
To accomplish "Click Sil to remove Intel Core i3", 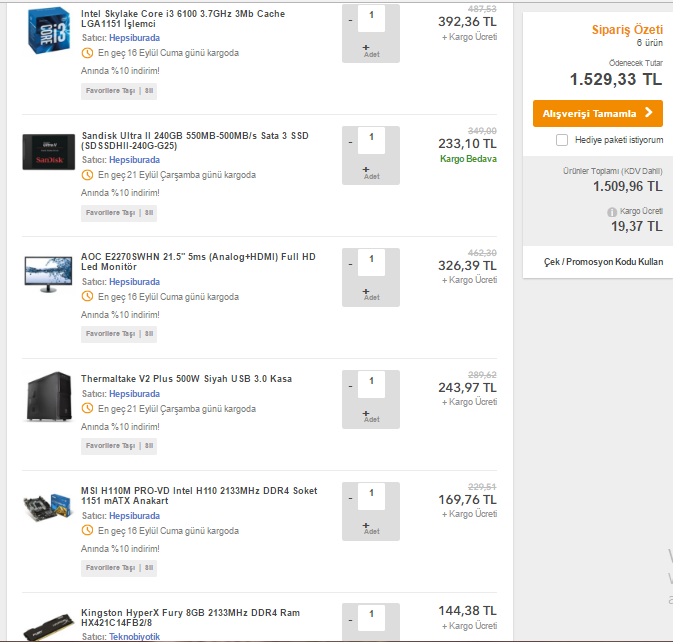I will pyautogui.click(x=149, y=91).
